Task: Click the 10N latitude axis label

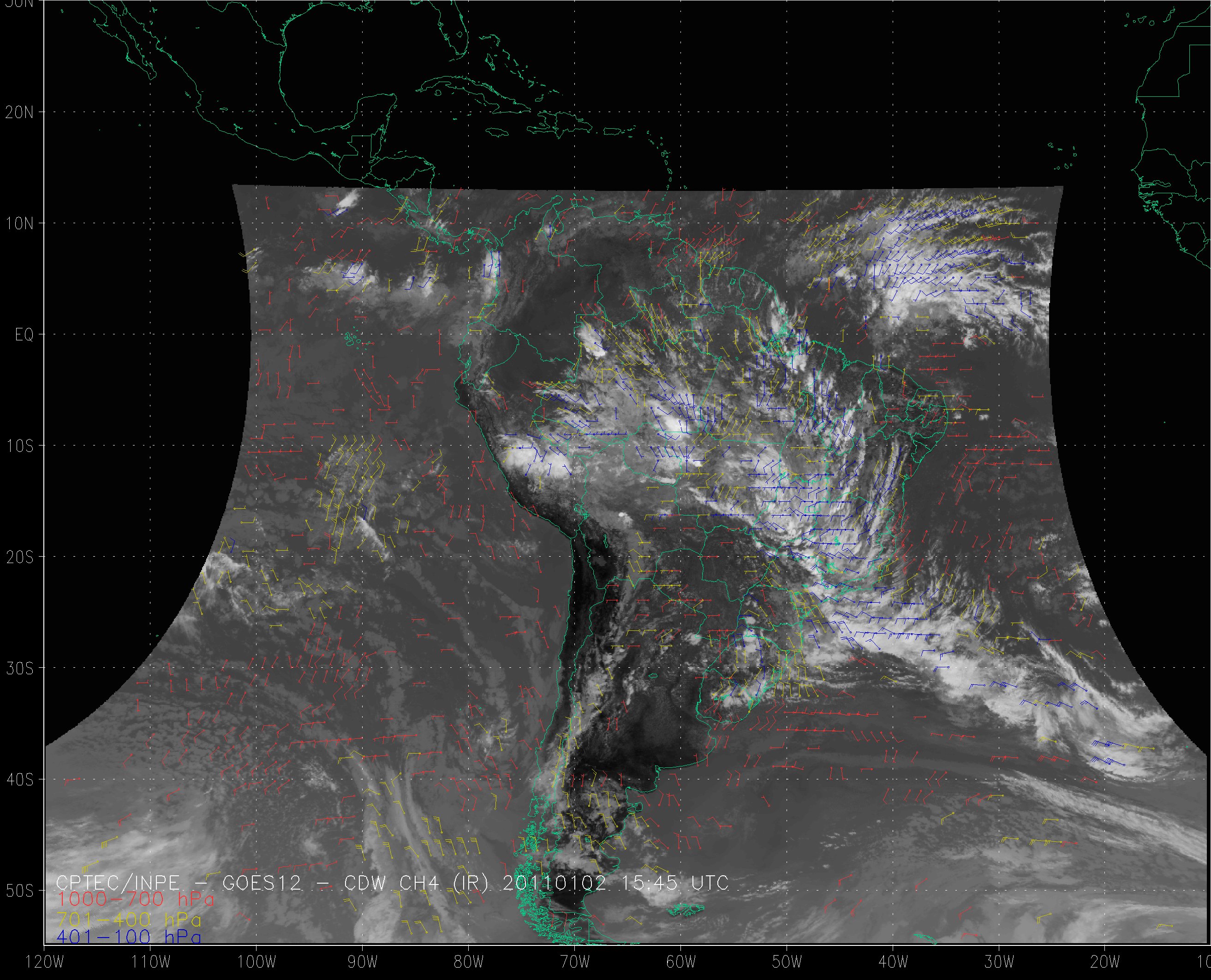Action: point(19,224)
